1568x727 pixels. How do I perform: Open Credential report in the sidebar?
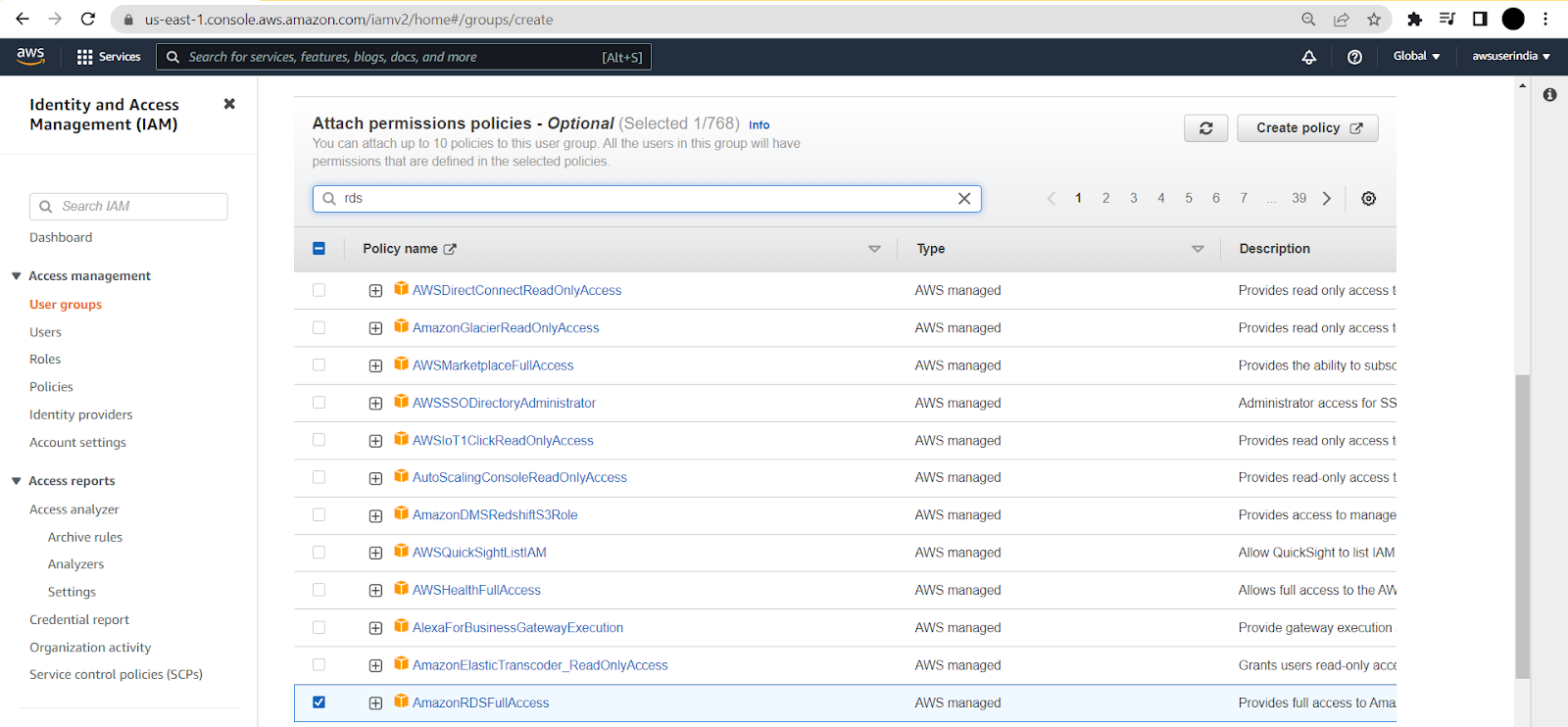[79, 620]
